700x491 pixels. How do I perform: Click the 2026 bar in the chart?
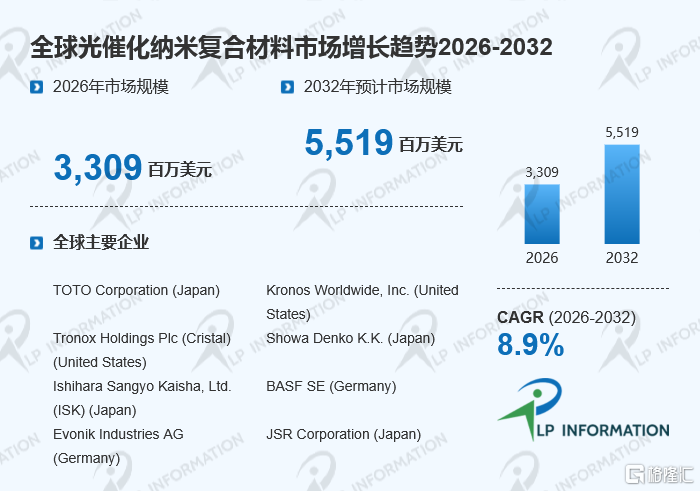pyautogui.click(x=542, y=214)
